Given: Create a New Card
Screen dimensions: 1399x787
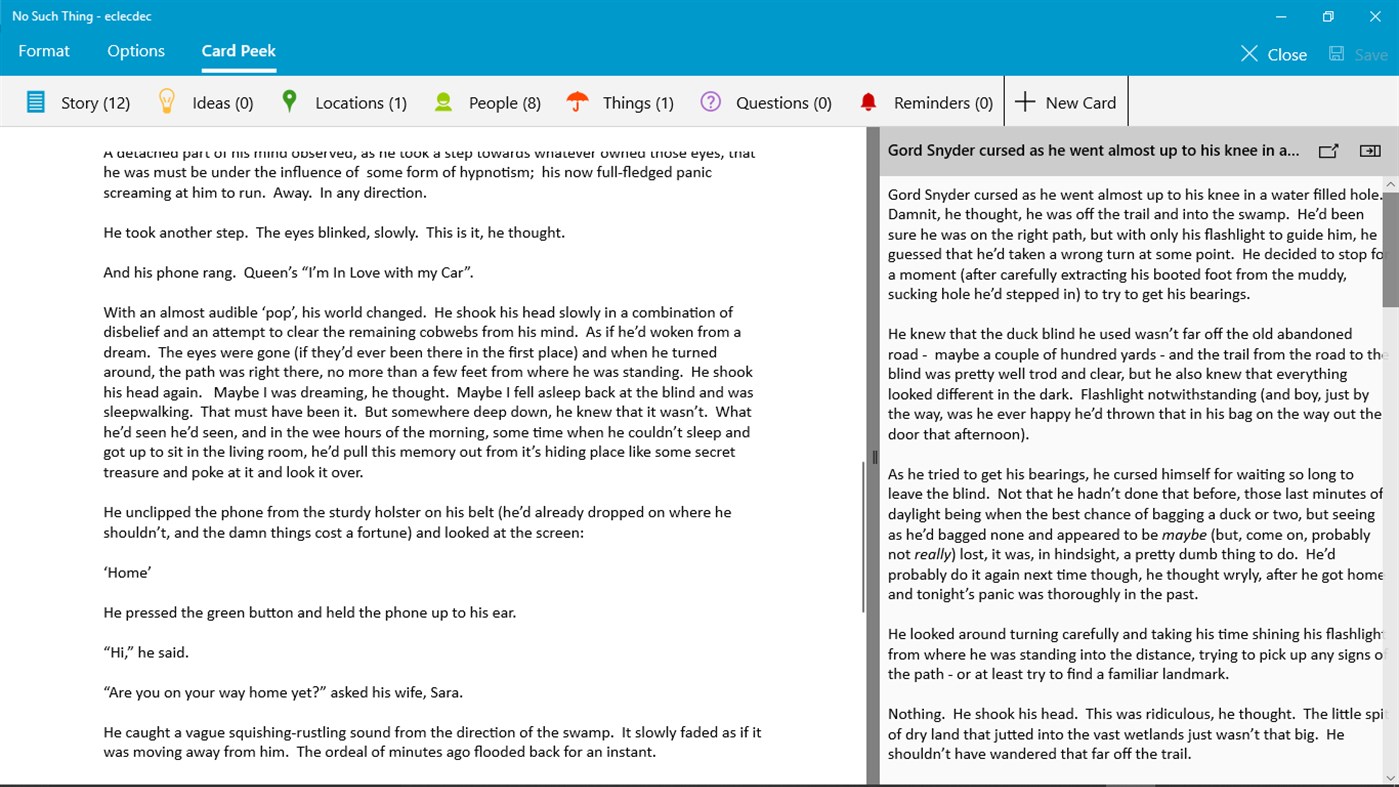Looking at the screenshot, I should pyautogui.click(x=1066, y=102).
